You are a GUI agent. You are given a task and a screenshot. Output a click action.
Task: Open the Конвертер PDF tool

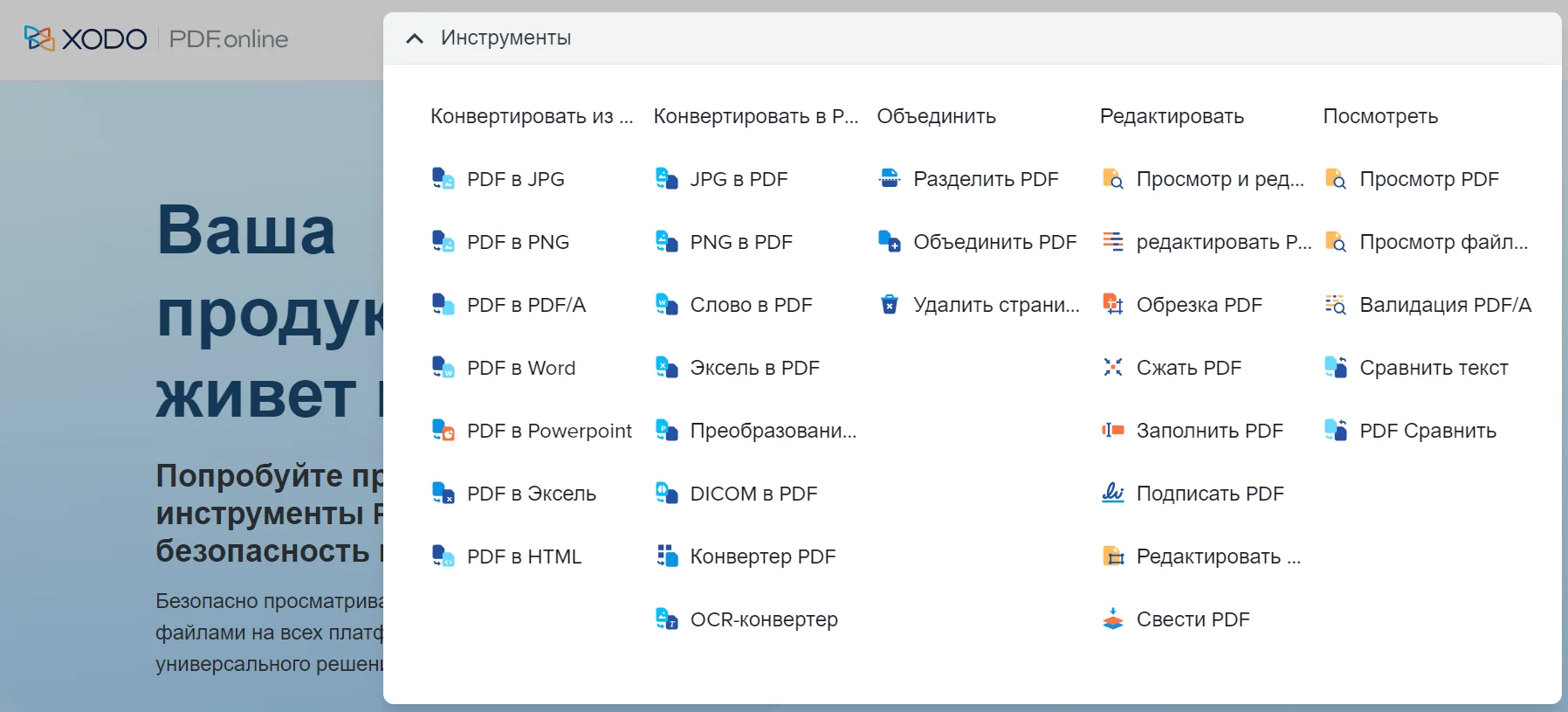762,556
